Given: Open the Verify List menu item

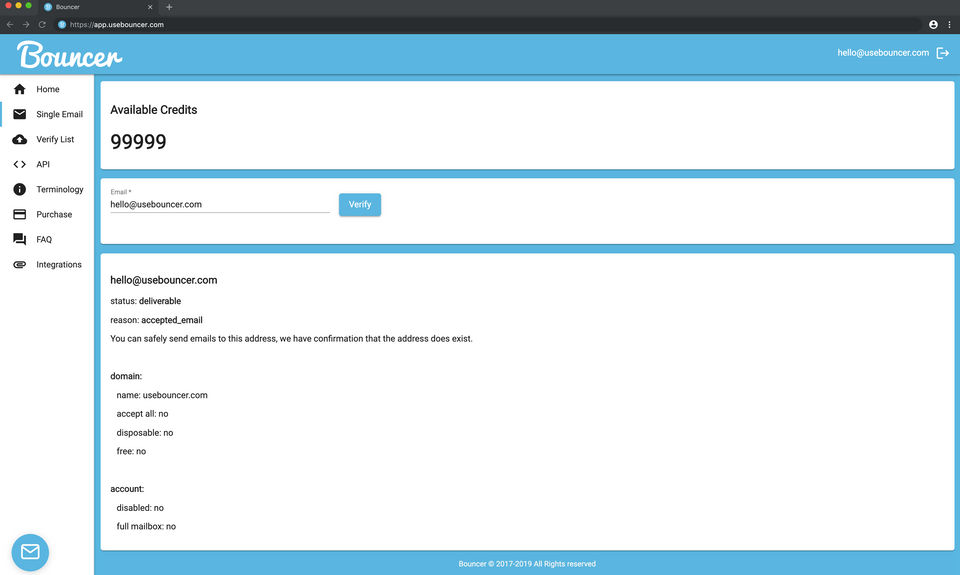Looking at the screenshot, I should point(47,139).
